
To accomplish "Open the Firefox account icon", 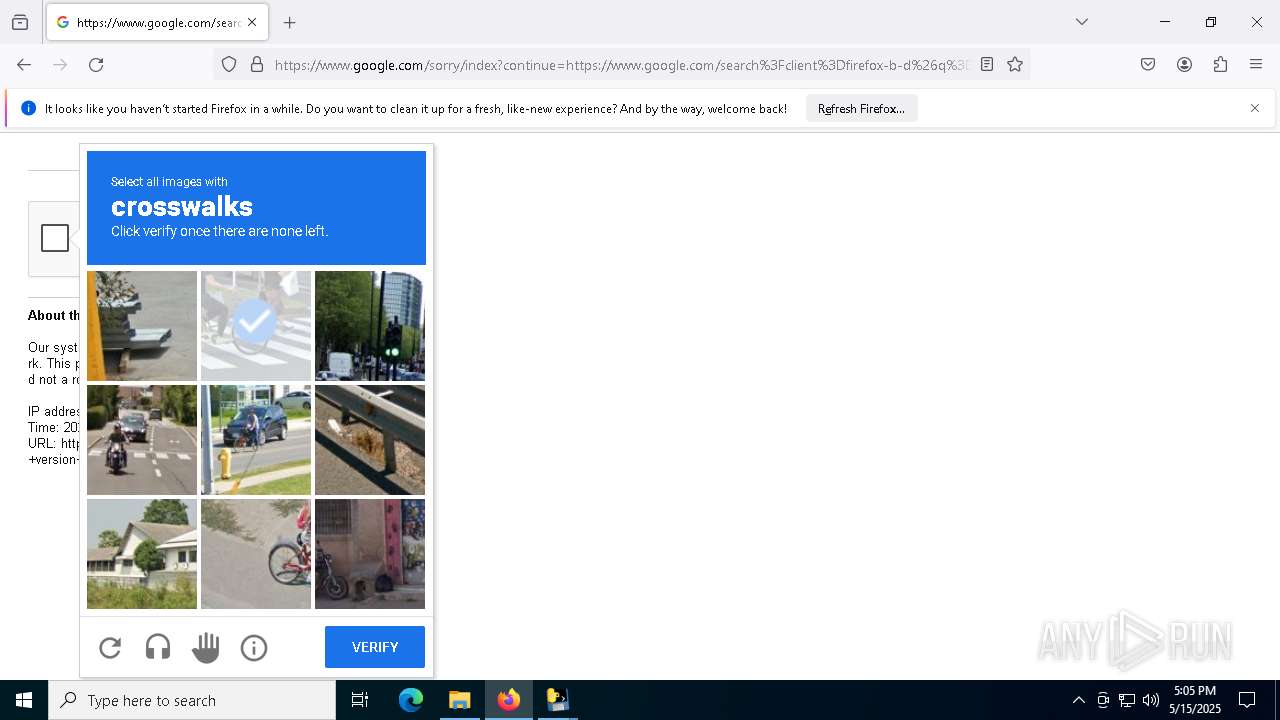I will tap(1184, 64).
